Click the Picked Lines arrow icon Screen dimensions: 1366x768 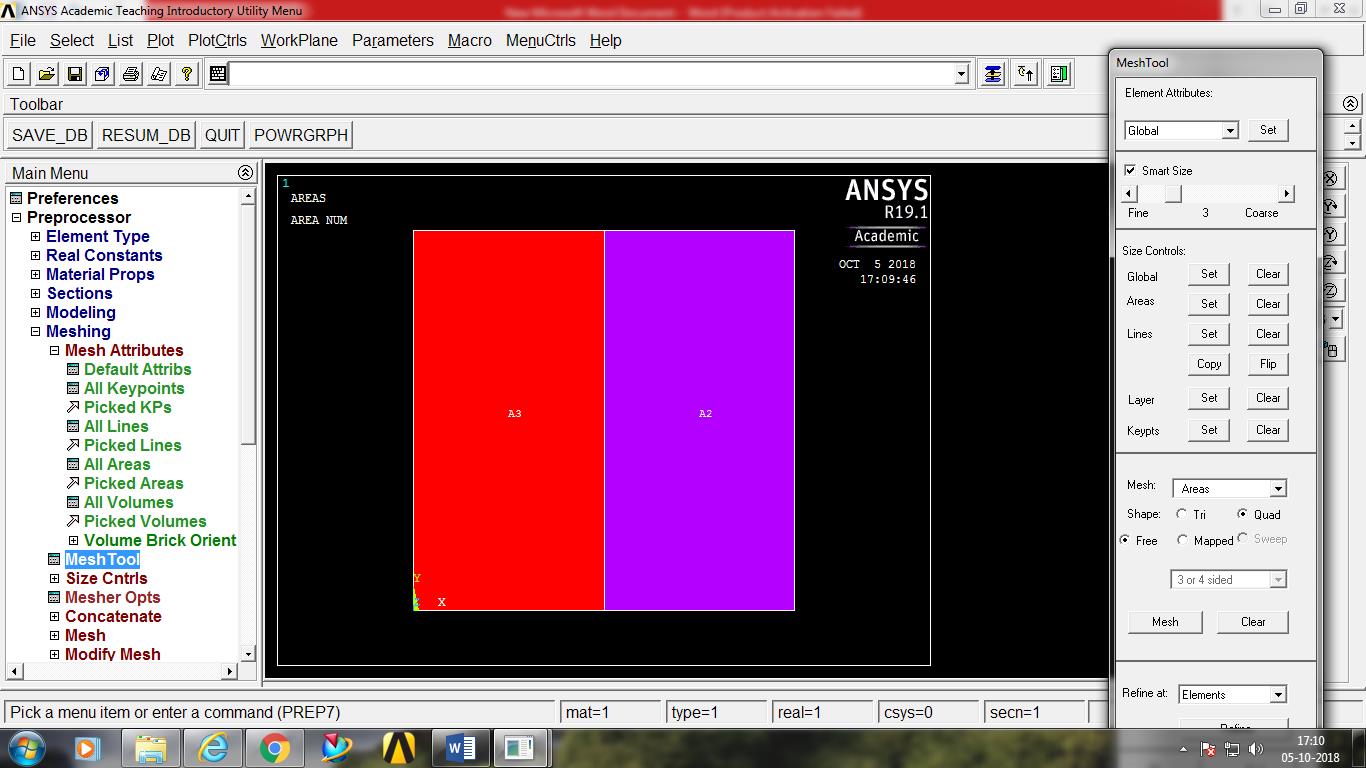point(73,445)
